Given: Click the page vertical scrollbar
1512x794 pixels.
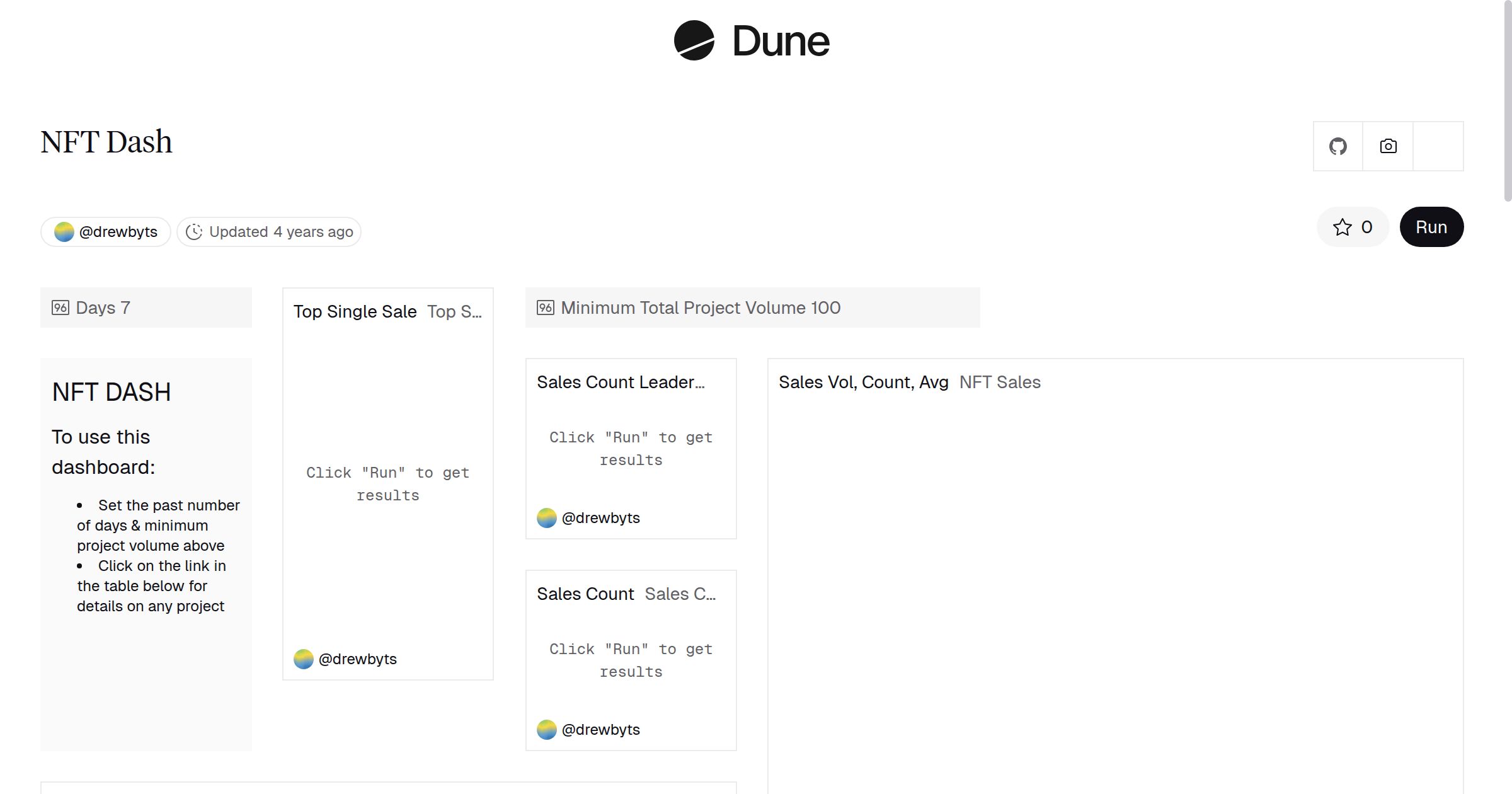Looking at the screenshot, I should 1507,101.
